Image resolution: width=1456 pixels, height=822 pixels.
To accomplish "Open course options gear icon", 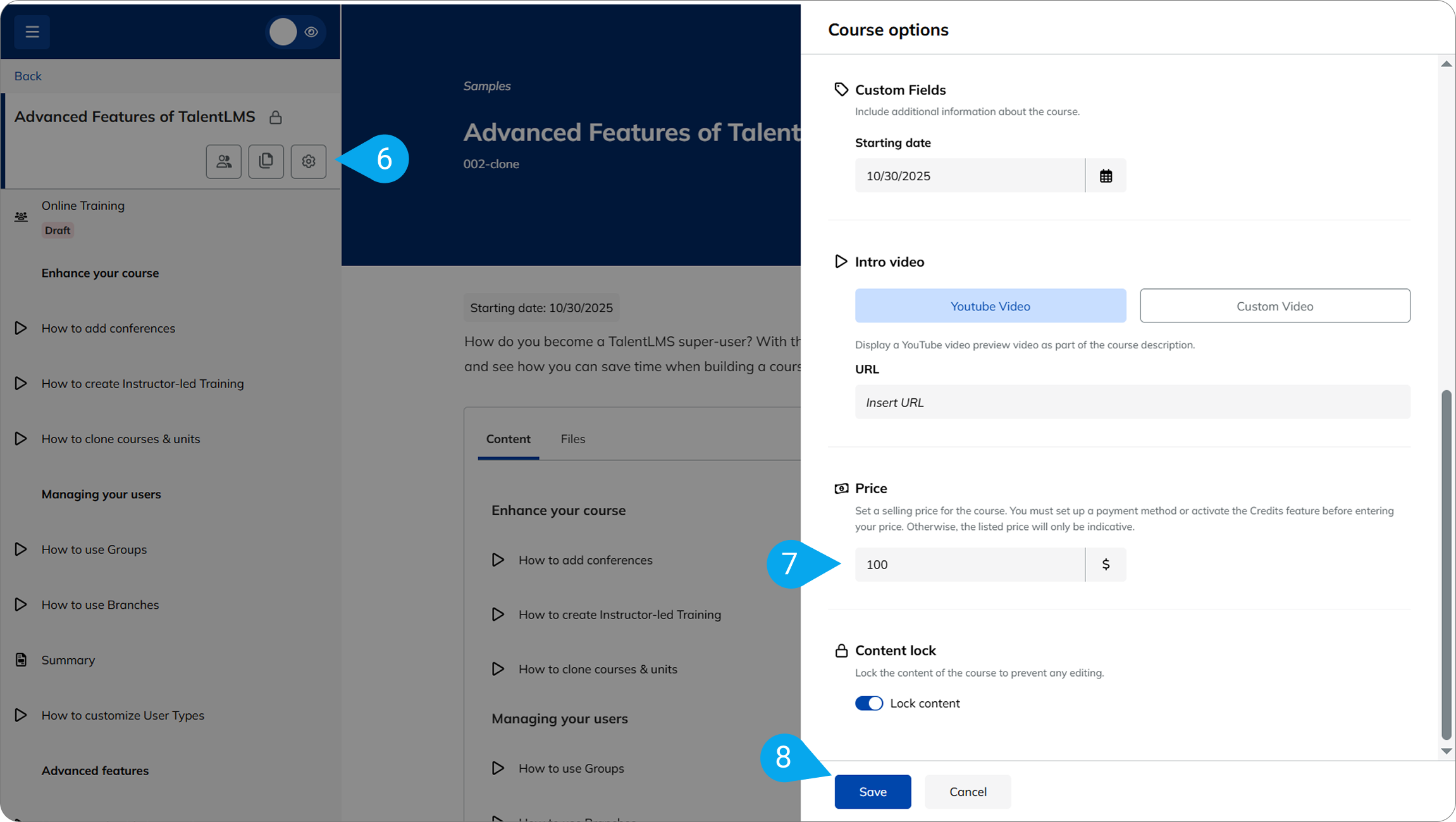I will (x=308, y=161).
